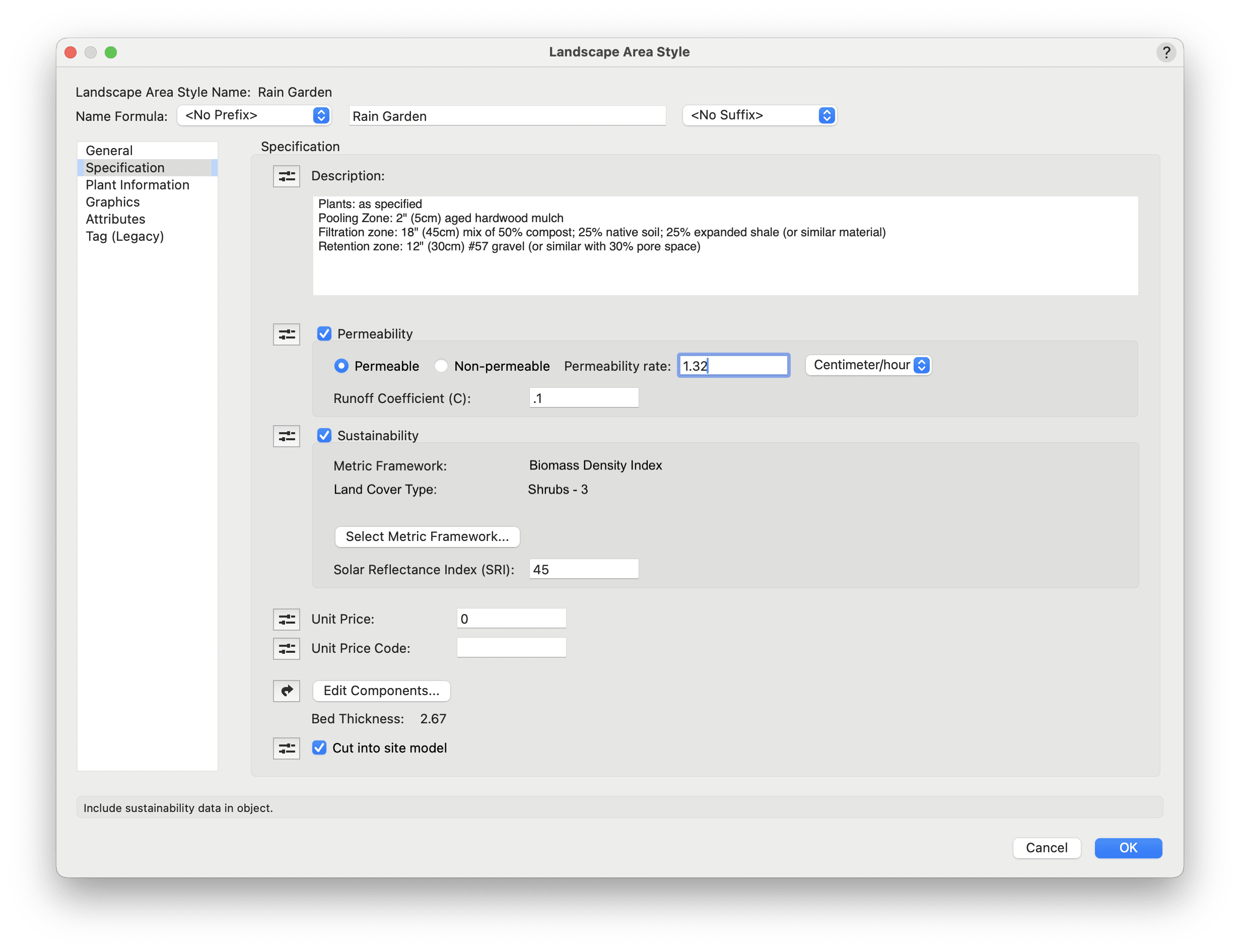Click the arrow icon beside Edit Components
The height and width of the screenshot is (952, 1240).
[x=286, y=691]
